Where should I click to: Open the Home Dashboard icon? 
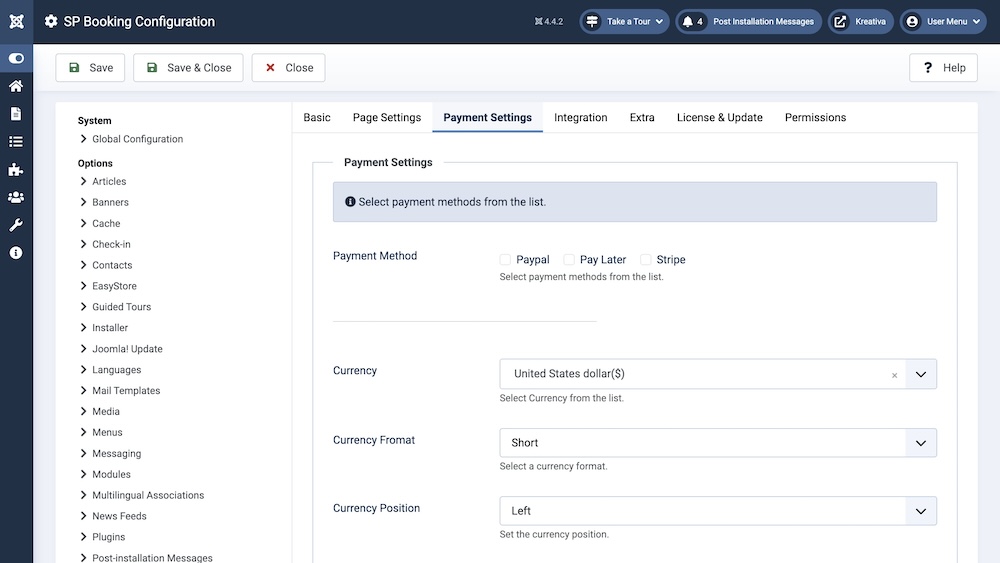coord(16,86)
